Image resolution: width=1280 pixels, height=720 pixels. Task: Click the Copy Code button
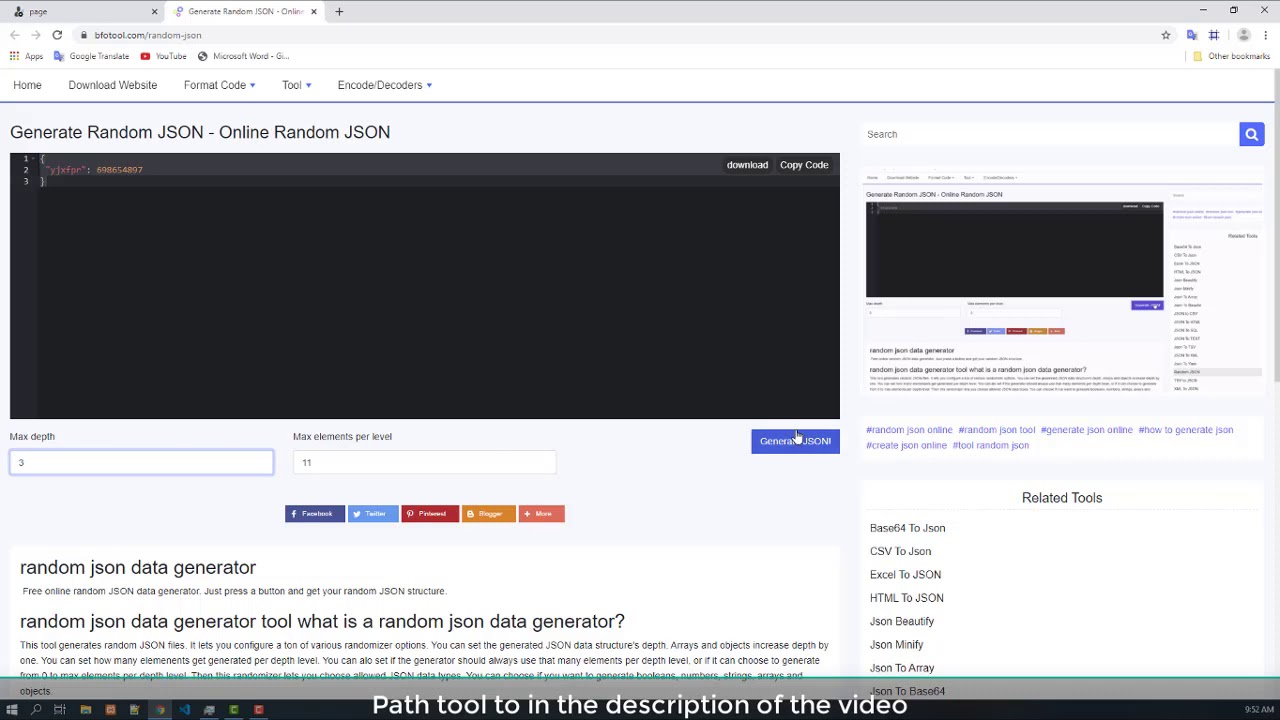coord(804,165)
